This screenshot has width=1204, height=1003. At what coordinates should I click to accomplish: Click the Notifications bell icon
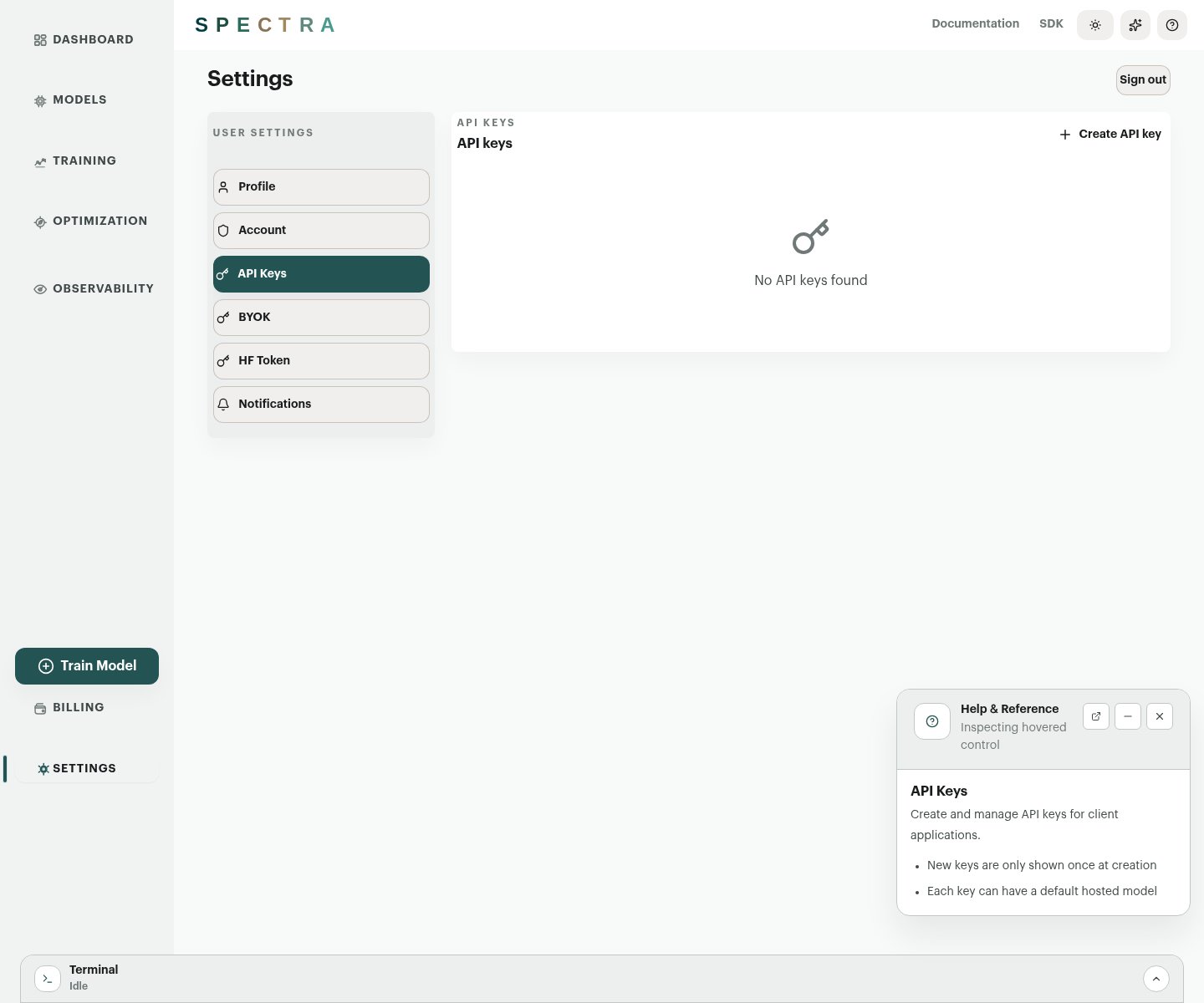click(x=223, y=405)
